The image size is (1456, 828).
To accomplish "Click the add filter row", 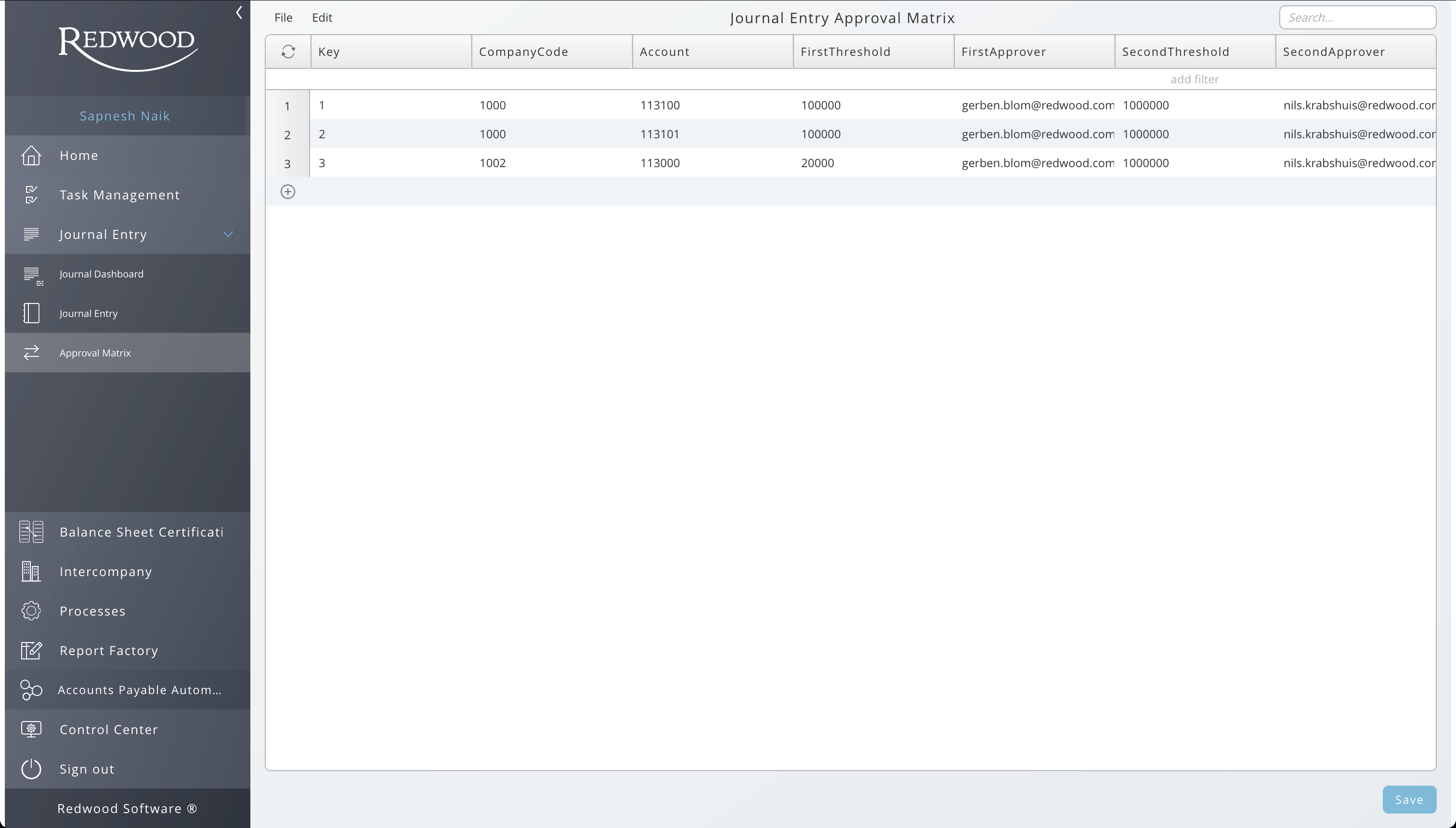I will pyautogui.click(x=850, y=79).
